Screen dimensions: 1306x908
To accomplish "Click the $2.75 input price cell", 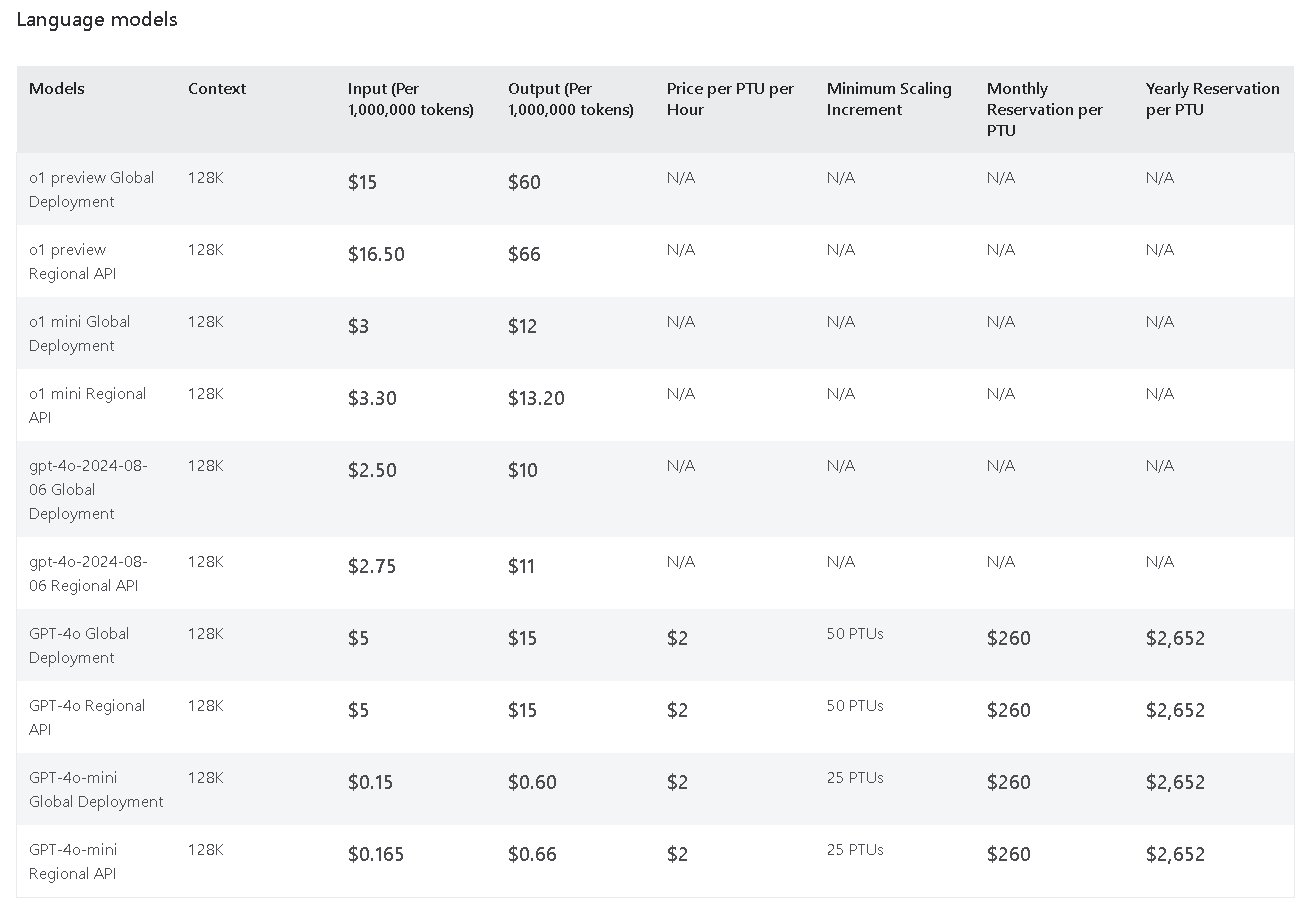I will click(372, 566).
